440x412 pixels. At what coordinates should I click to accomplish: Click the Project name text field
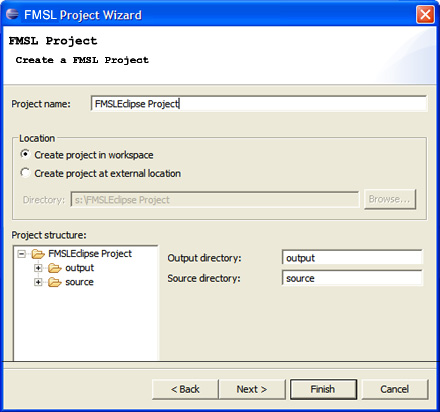click(259, 104)
